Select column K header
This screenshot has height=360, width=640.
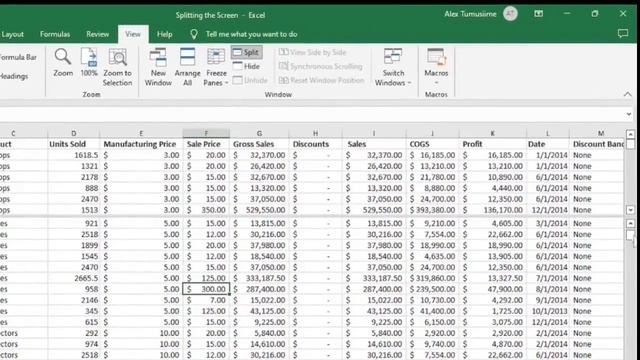tap(493, 133)
